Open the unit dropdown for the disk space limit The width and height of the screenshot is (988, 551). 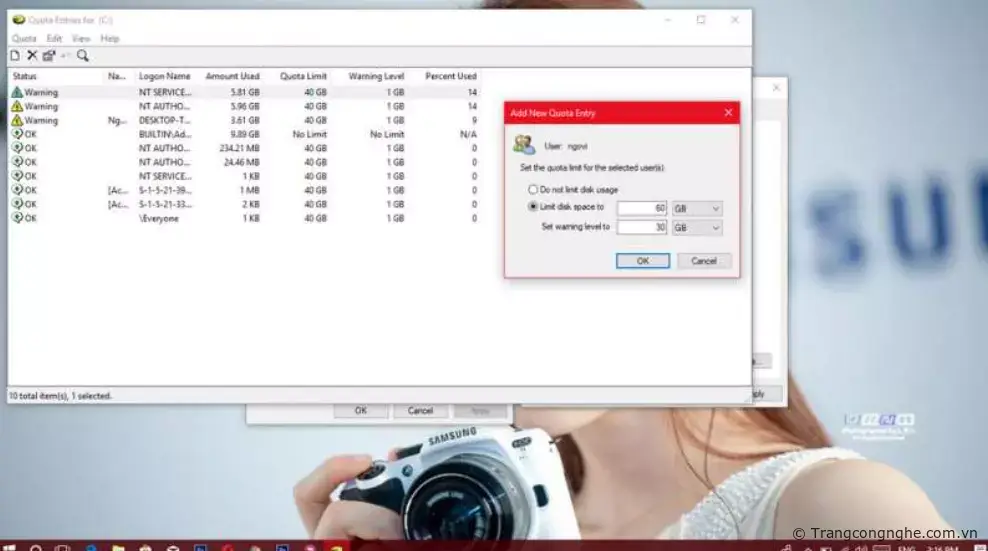coord(697,208)
